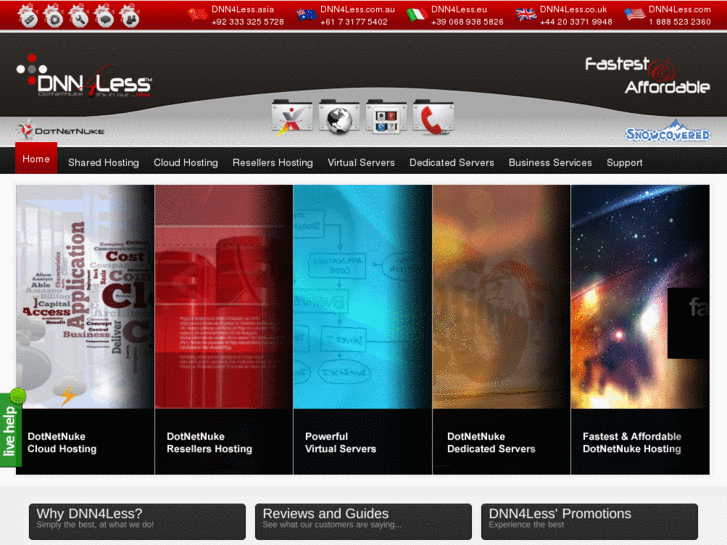This screenshot has height=545, width=727.
Task: Click phone number +44 20 3371 9948
Action: pyautogui.click(x=576, y=22)
